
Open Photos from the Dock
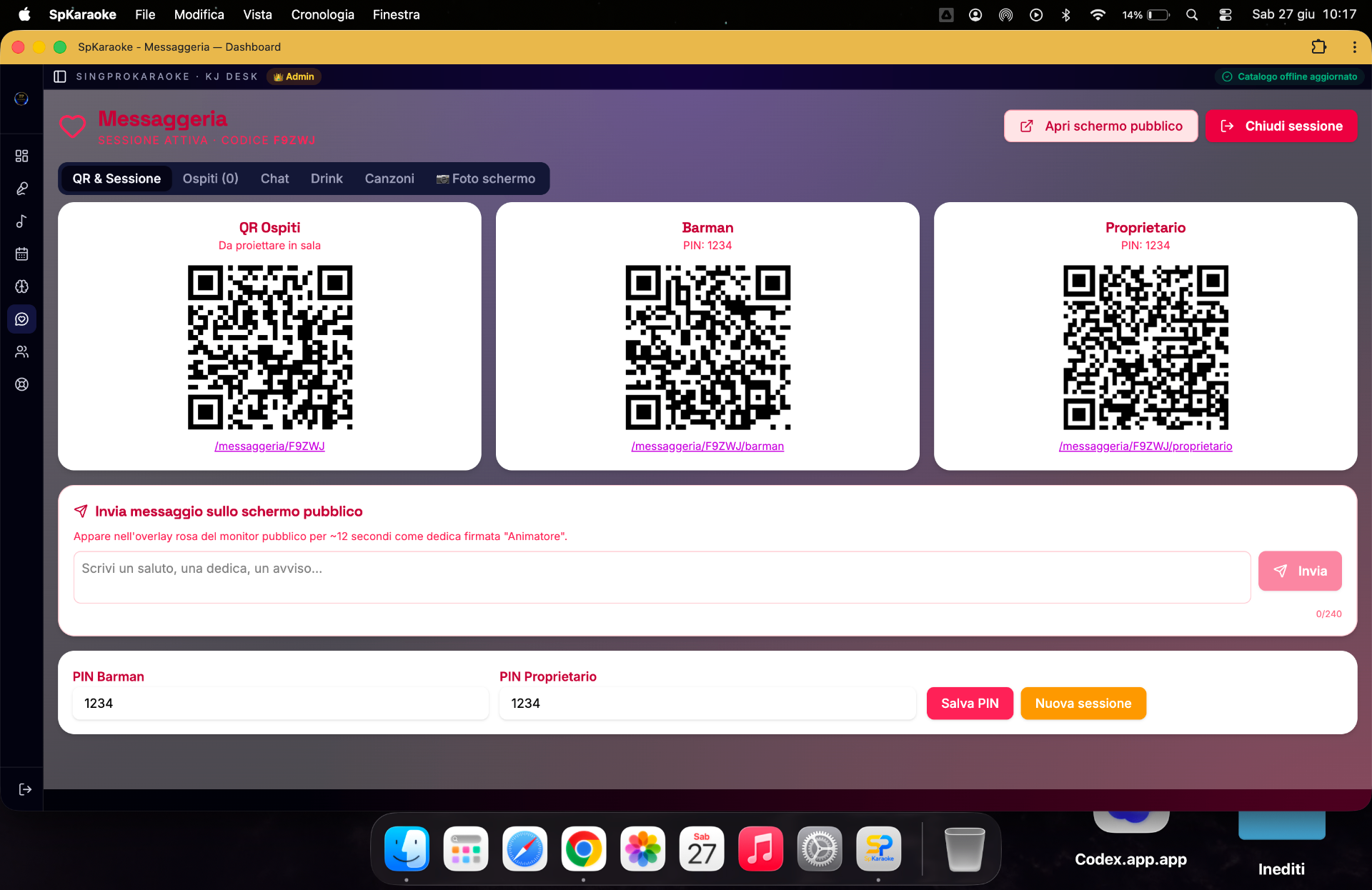(642, 849)
